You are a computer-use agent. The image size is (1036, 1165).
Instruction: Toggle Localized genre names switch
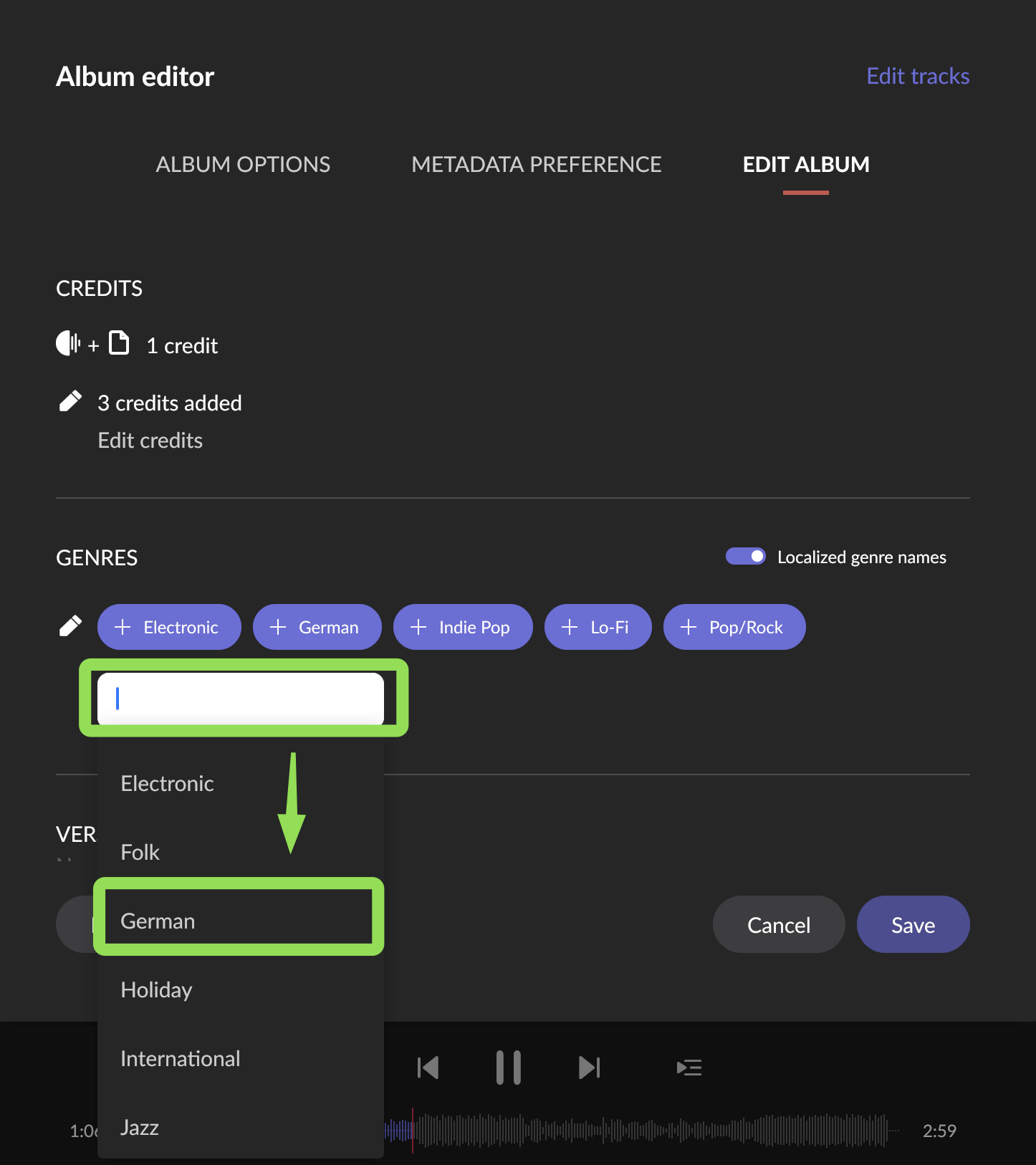(x=746, y=557)
